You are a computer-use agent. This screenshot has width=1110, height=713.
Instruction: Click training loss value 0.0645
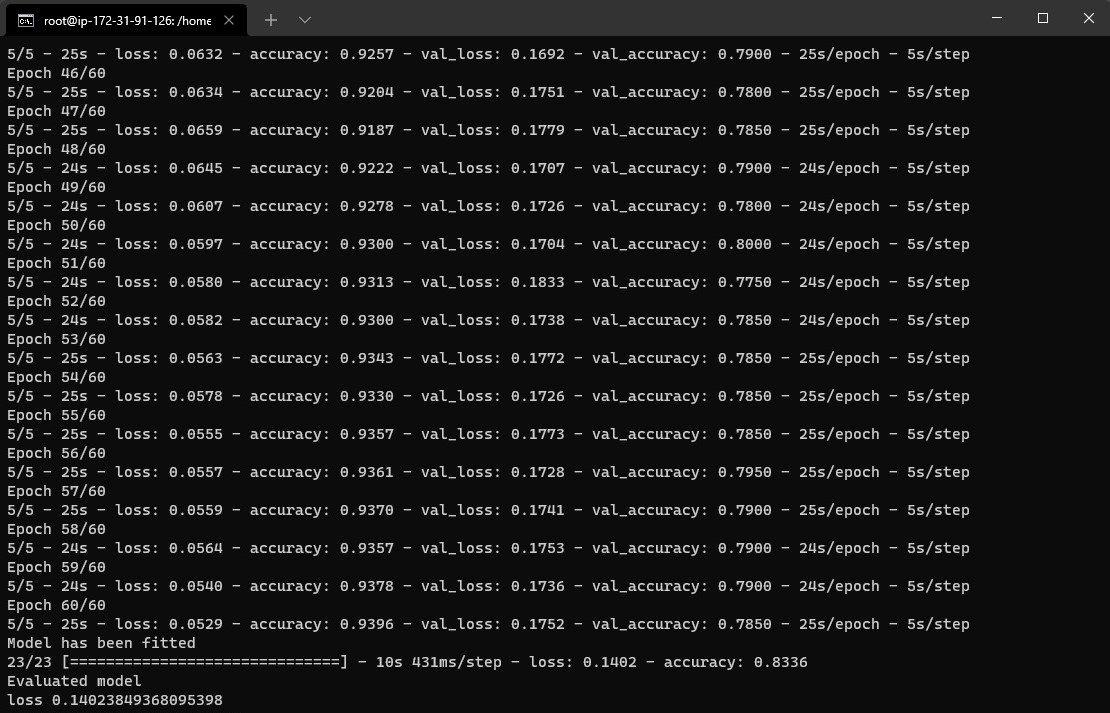click(x=195, y=169)
